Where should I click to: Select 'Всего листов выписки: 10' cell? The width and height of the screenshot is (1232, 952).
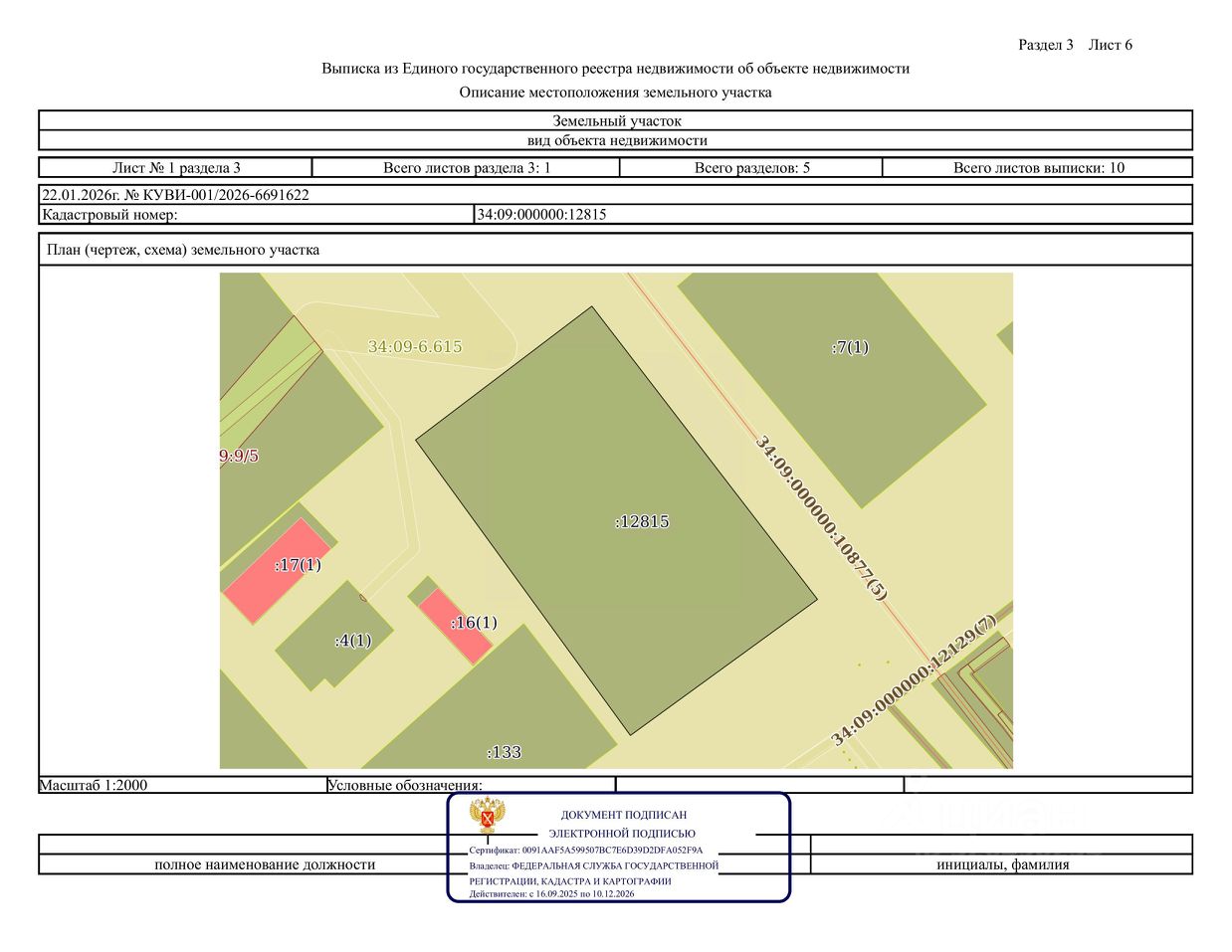(1038, 168)
